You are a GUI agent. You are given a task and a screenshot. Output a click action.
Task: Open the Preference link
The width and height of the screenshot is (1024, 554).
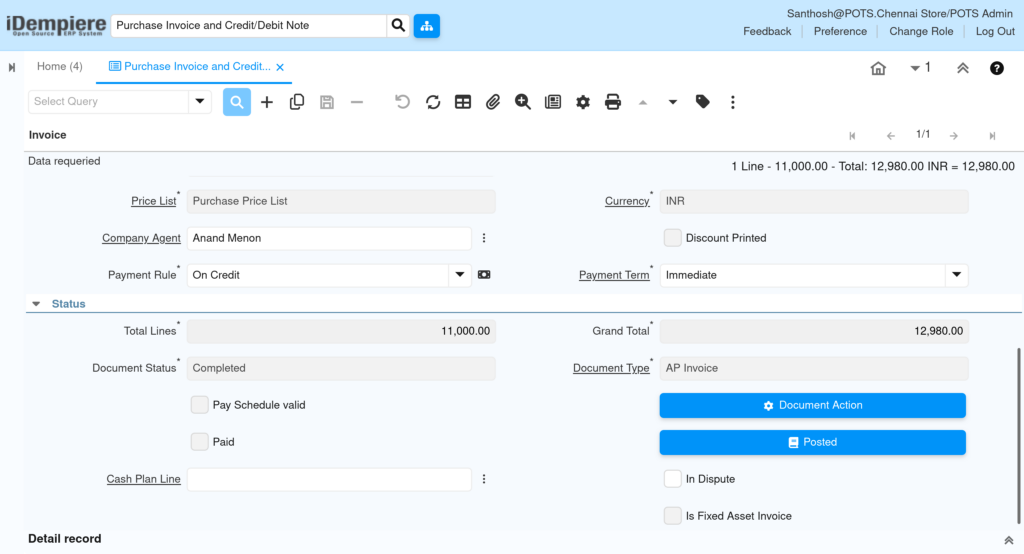click(x=840, y=31)
